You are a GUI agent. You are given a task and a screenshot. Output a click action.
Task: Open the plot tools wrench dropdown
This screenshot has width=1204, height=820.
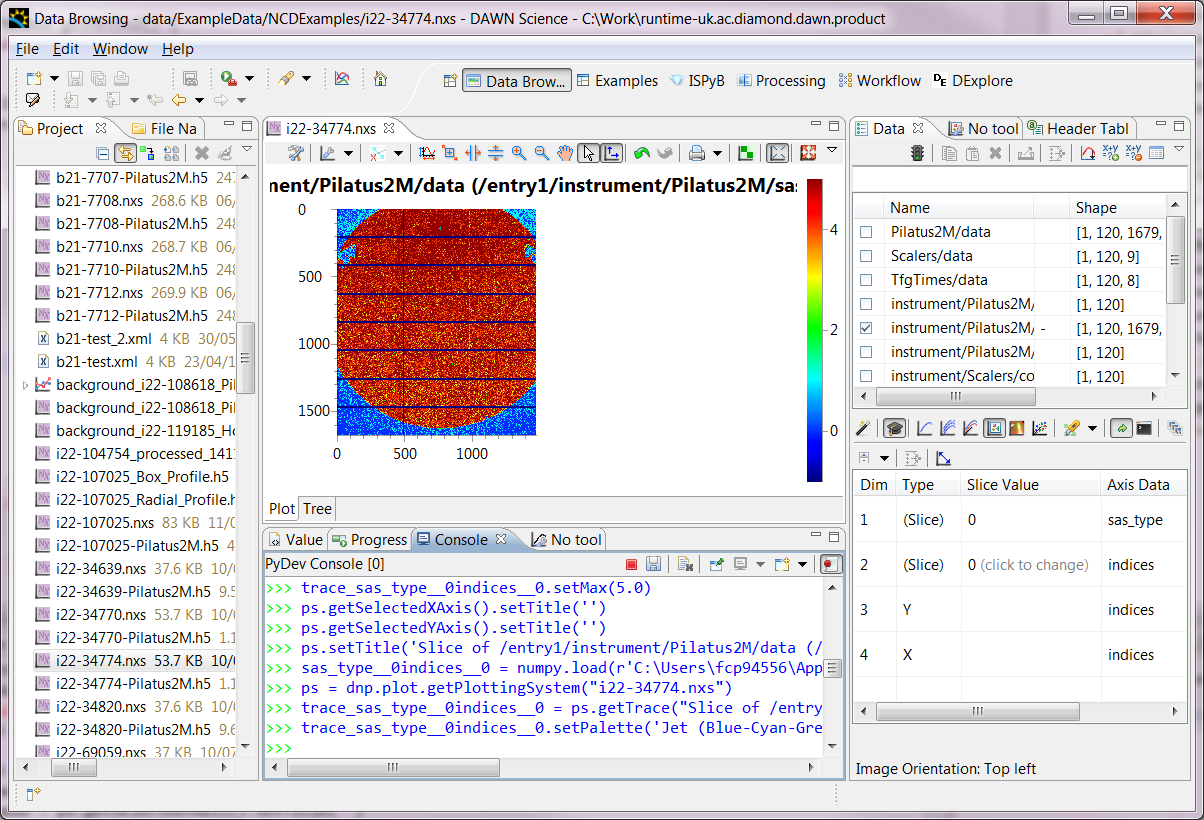click(348, 153)
